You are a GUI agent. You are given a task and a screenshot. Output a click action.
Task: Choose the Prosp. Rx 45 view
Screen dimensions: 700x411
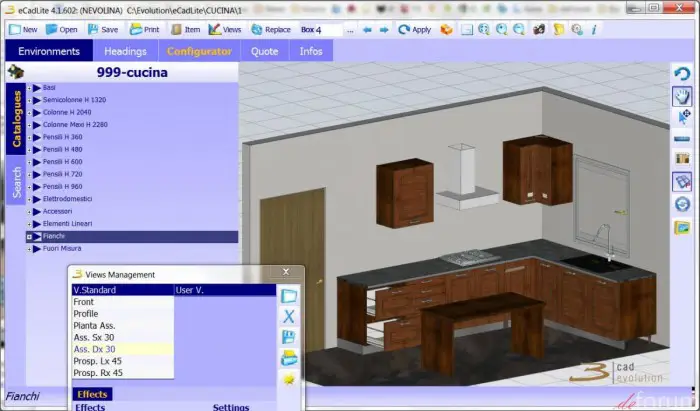pos(98,373)
